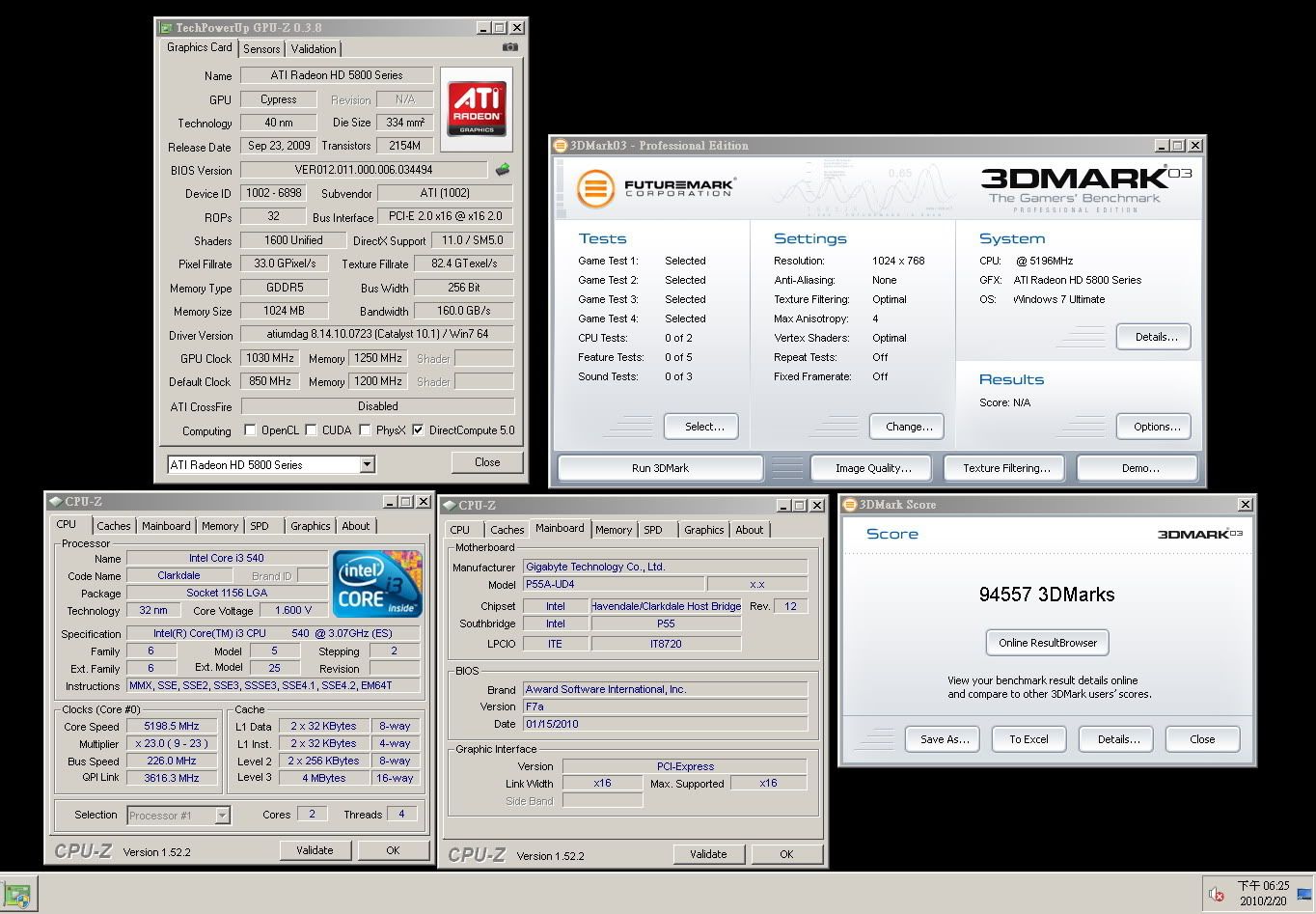The image size is (1316, 914).
Task: Click the GPU-Z title bar icon
Action: (168, 28)
